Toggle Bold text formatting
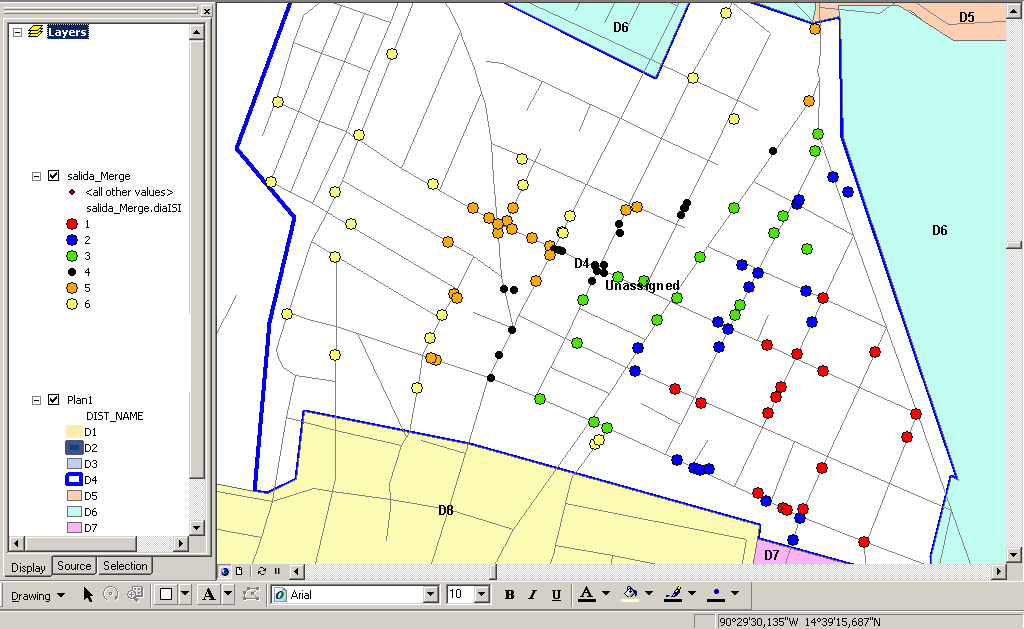 [509, 594]
